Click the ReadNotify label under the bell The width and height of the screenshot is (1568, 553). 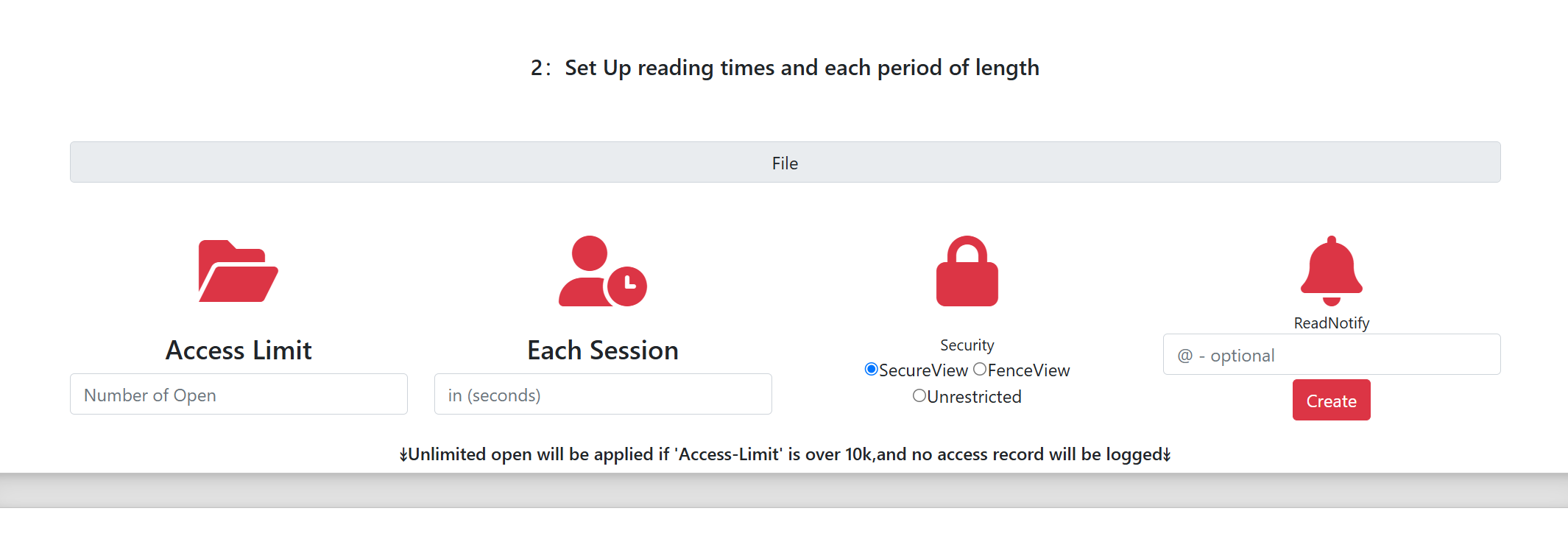(1331, 323)
